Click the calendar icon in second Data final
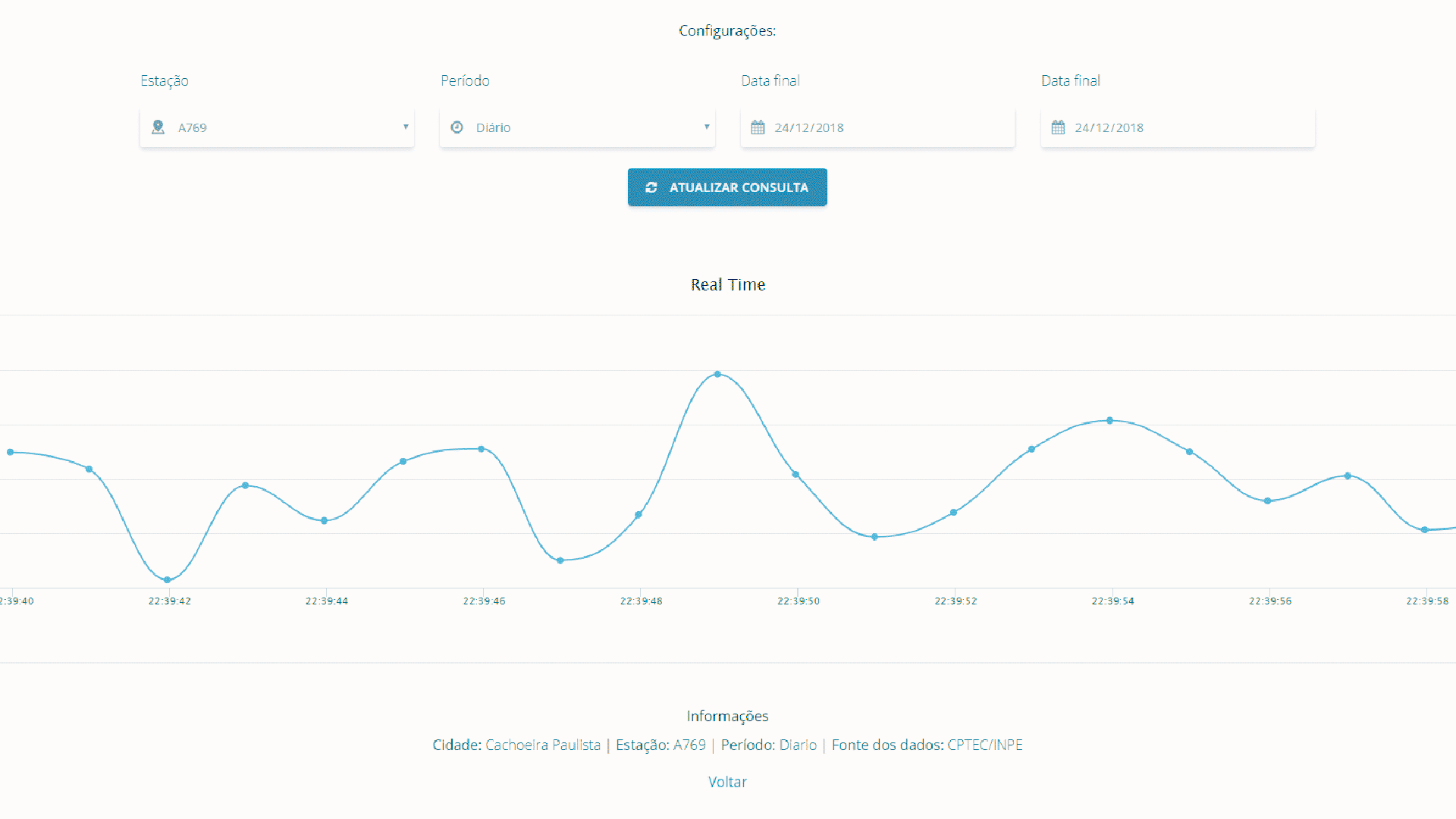 pyautogui.click(x=1058, y=127)
